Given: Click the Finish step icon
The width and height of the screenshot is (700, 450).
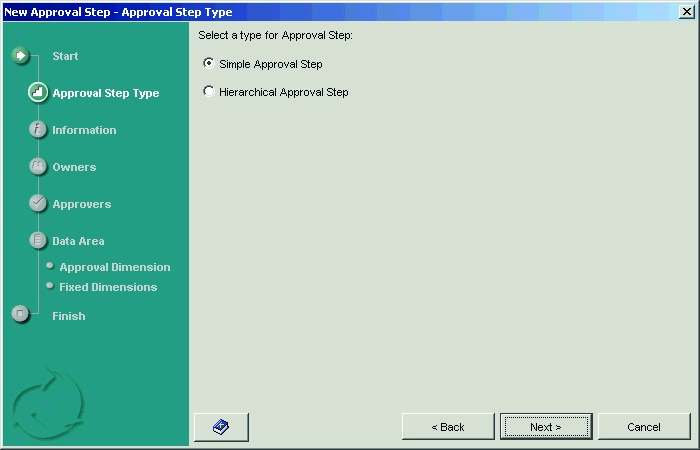Looking at the screenshot, I should pyautogui.click(x=21, y=314).
